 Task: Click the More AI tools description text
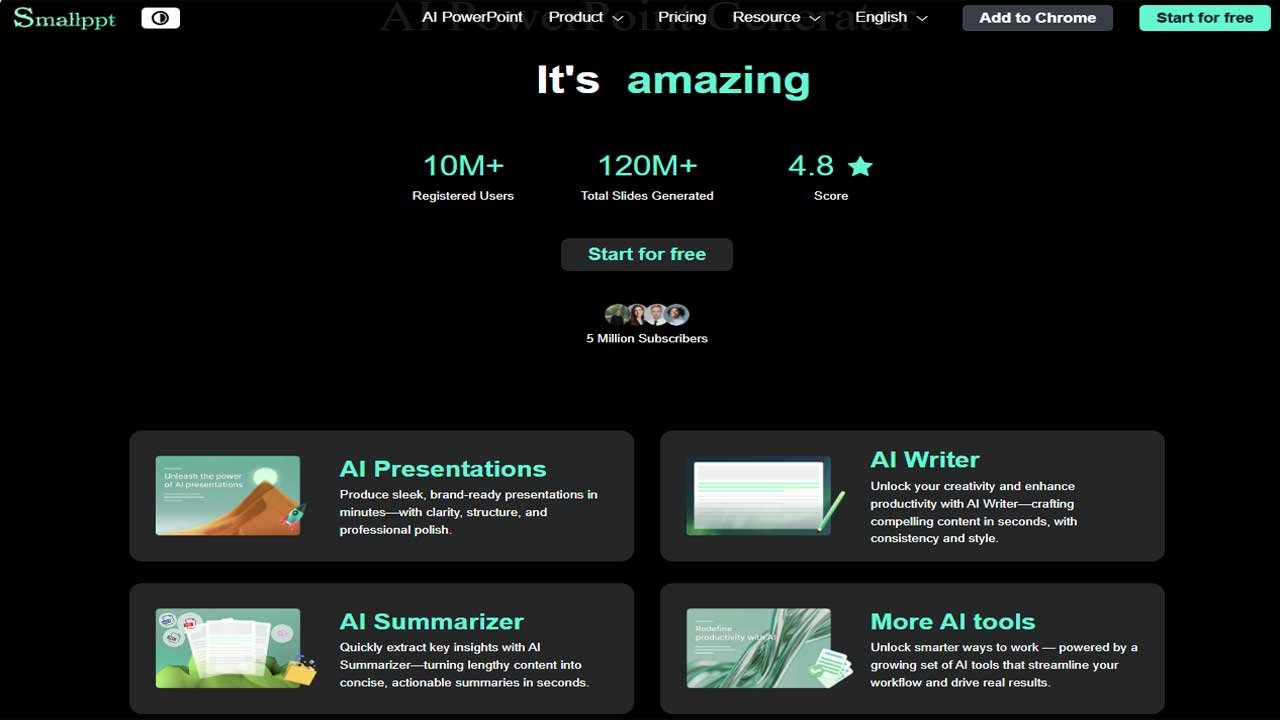pyautogui.click(x=1004, y=665)
